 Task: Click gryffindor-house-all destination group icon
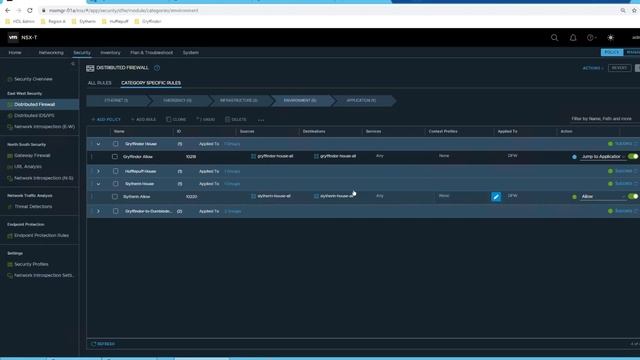coord(316,156)
